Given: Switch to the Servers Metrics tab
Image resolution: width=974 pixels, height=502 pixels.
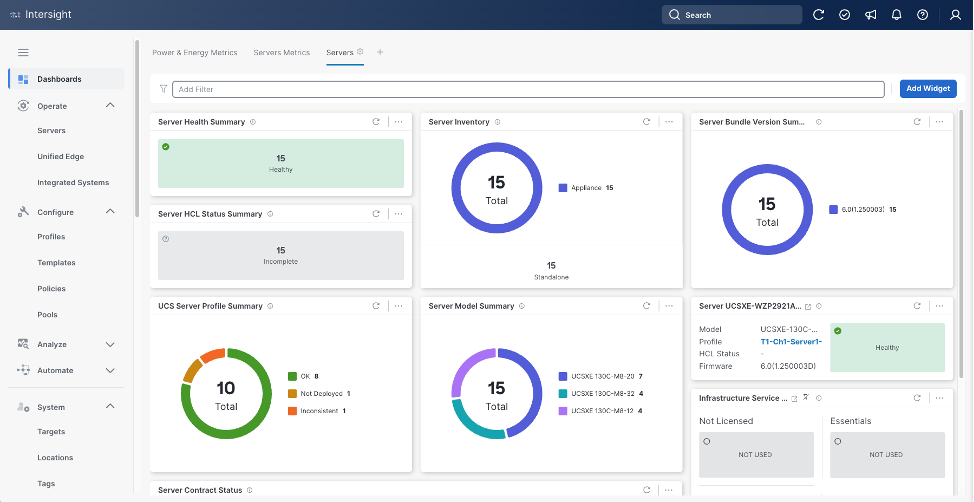Looking at the screenshot, I should pyautogui.click(x=281, y=52).
